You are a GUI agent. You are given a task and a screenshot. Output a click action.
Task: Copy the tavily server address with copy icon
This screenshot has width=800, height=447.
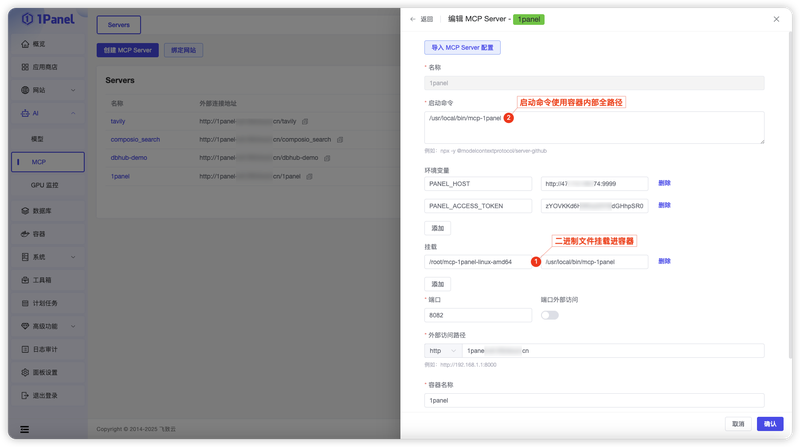coord(305,121)
